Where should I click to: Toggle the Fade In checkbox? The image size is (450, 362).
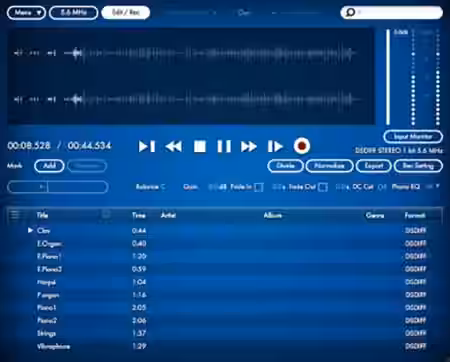coord(259,187)
